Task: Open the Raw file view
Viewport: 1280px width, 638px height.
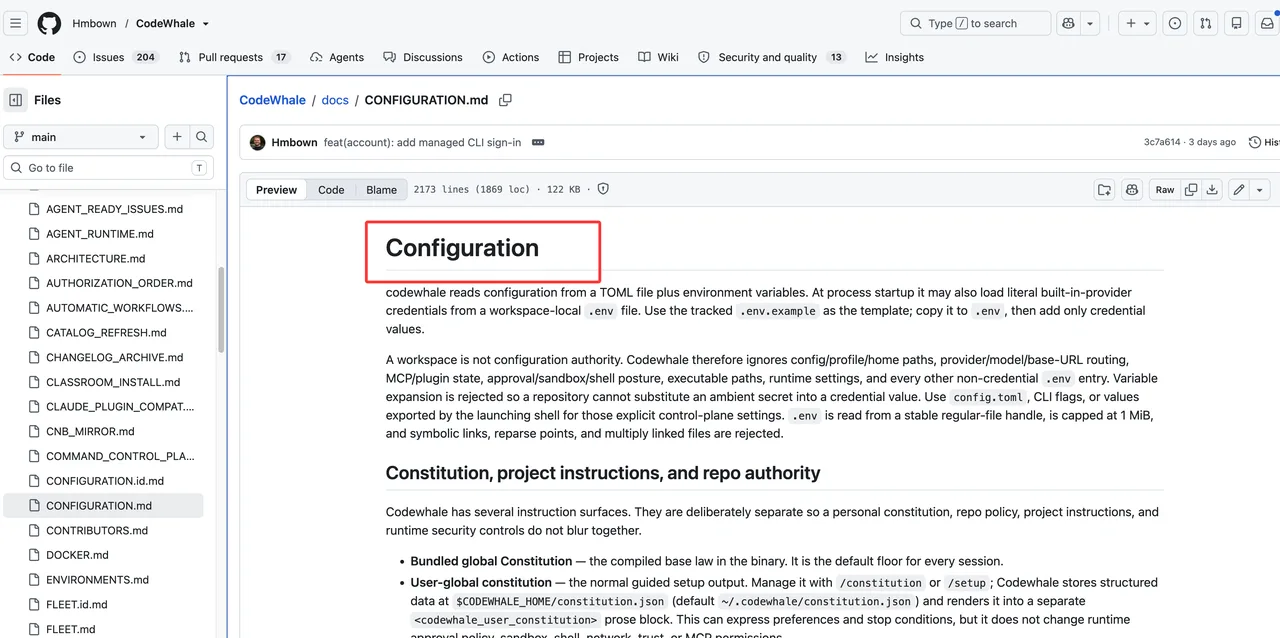Action: pos(1165,189)
